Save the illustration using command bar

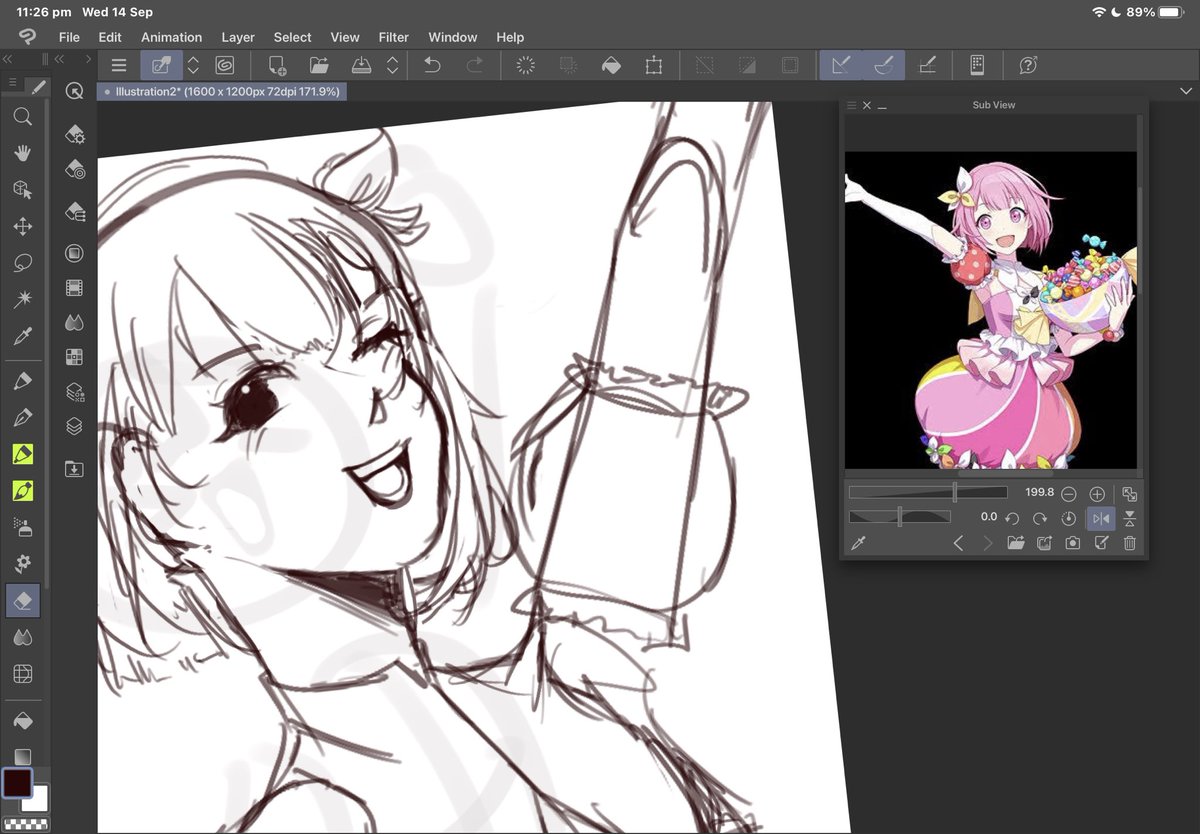(362, 65)
